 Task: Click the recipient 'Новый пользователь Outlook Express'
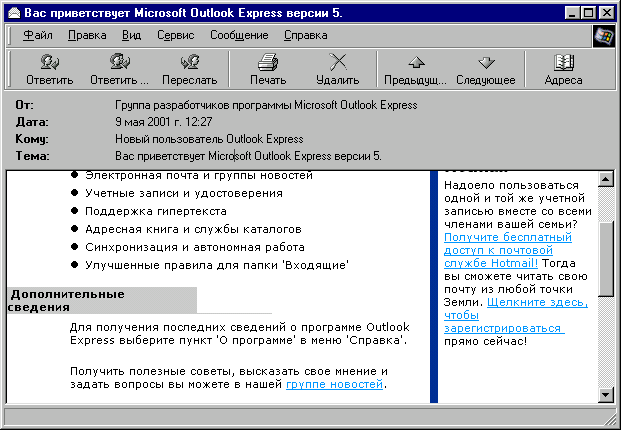click(209, 139)
